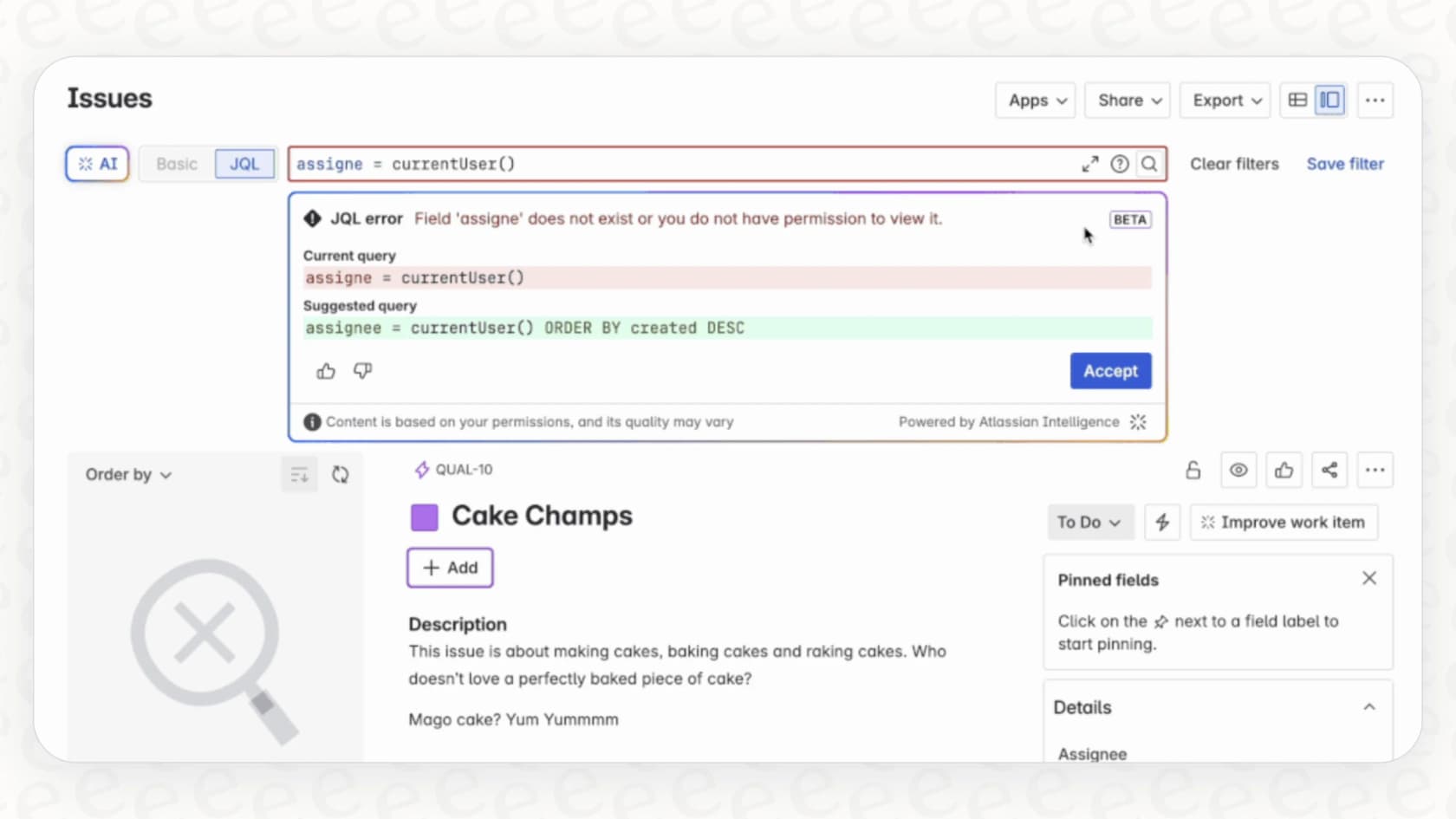Open the Export dropdown
The height and width of the screenshot is (819, 1456).
1225,101
